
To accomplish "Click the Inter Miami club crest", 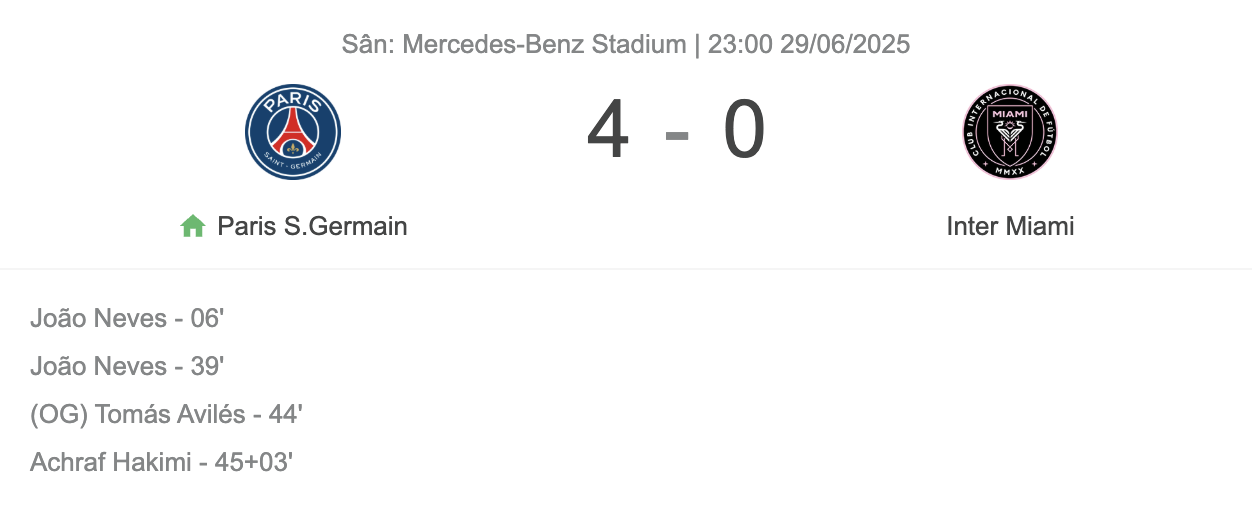I will (1010, 132).
